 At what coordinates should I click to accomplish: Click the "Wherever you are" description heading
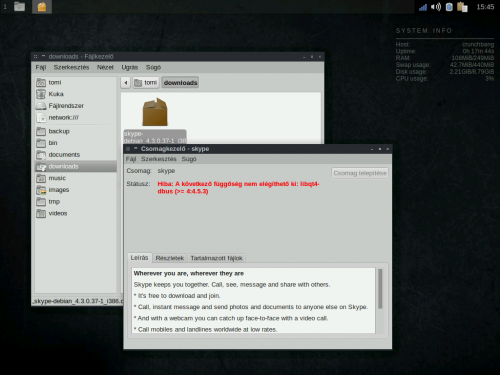(x=189, y=273)
